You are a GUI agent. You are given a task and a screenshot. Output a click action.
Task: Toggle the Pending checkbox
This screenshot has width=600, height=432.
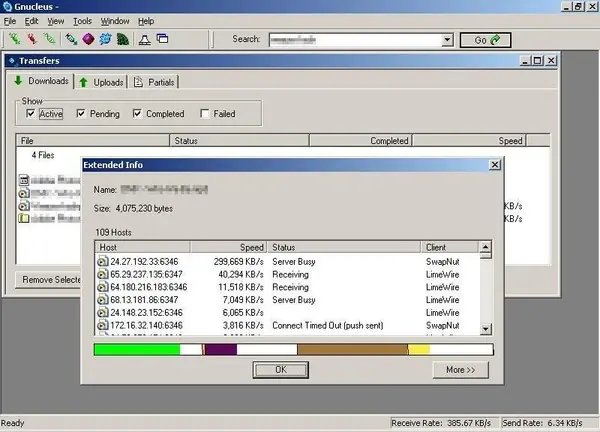pos(81,114)
